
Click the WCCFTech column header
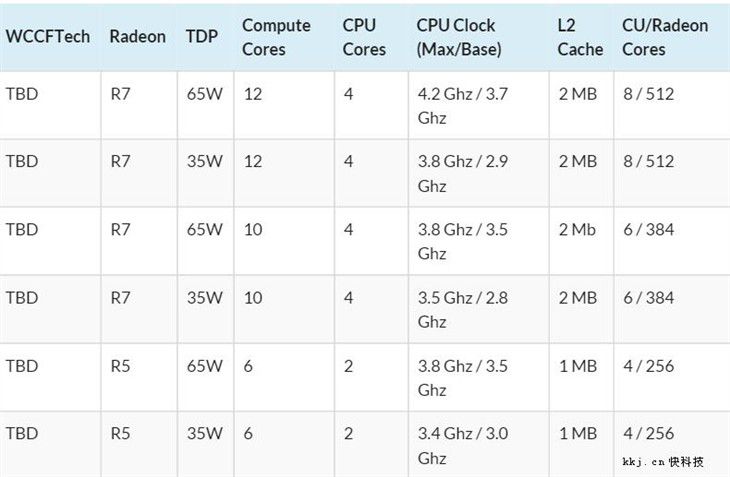48,36
